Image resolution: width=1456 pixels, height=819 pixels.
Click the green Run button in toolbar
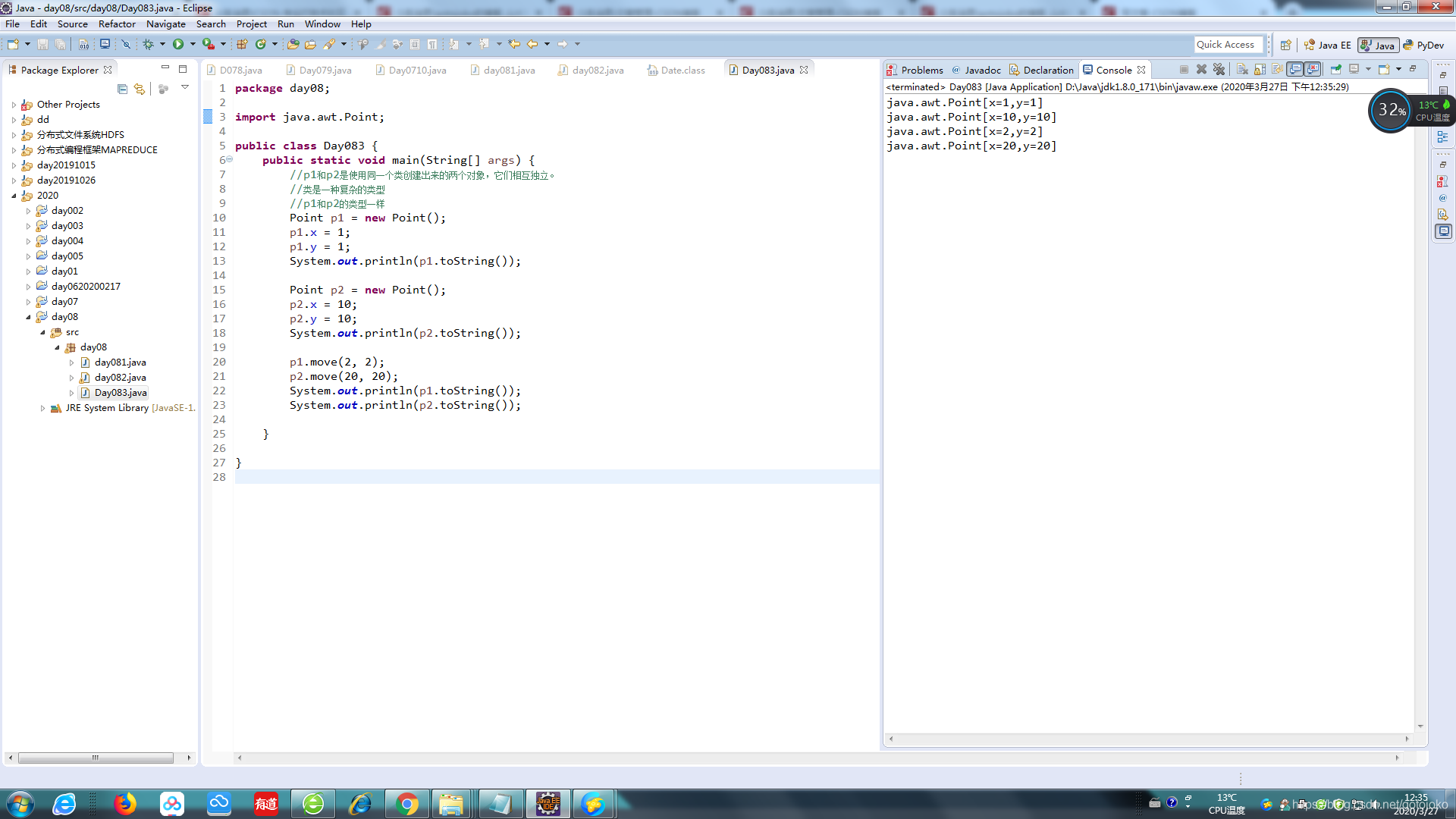tap(177, 44)
